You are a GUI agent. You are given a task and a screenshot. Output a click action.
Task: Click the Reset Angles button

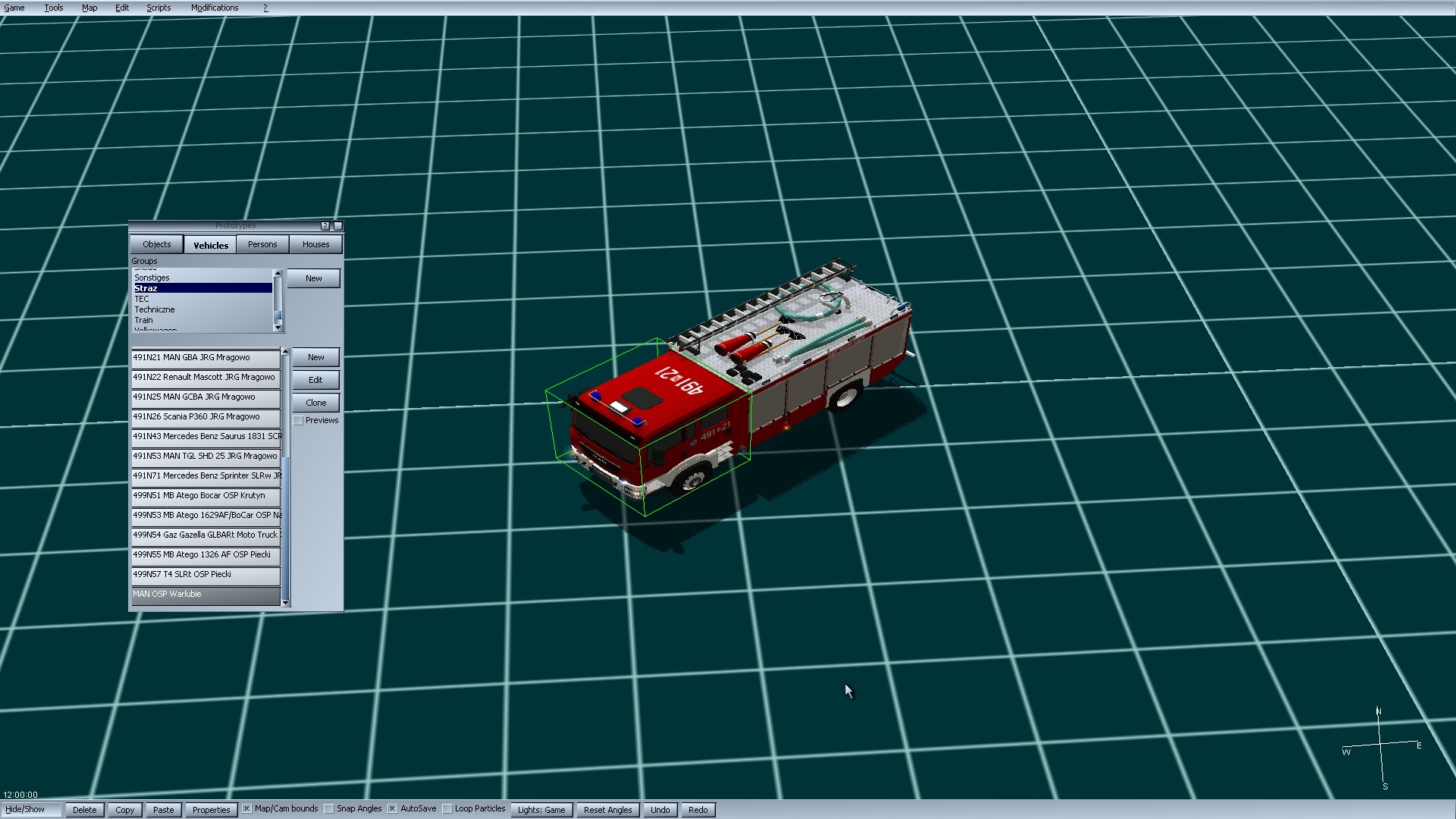(x=608, y=810)
